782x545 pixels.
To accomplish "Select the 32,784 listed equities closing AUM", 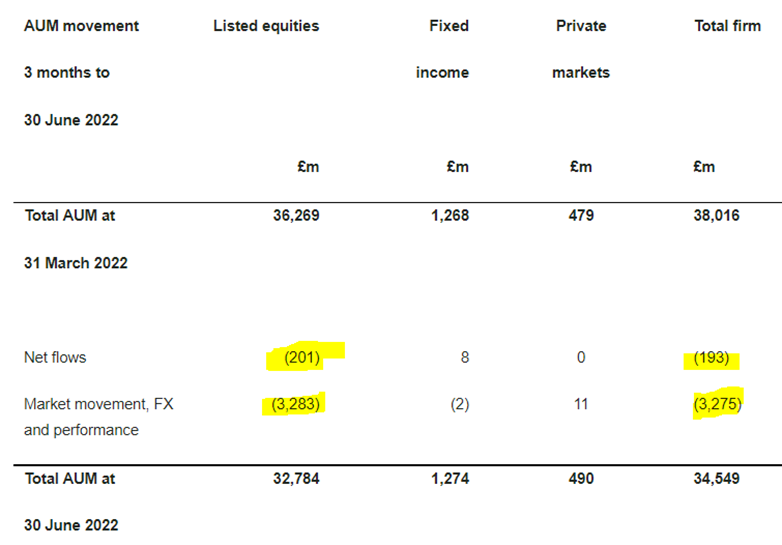I will tap(296, 479).
